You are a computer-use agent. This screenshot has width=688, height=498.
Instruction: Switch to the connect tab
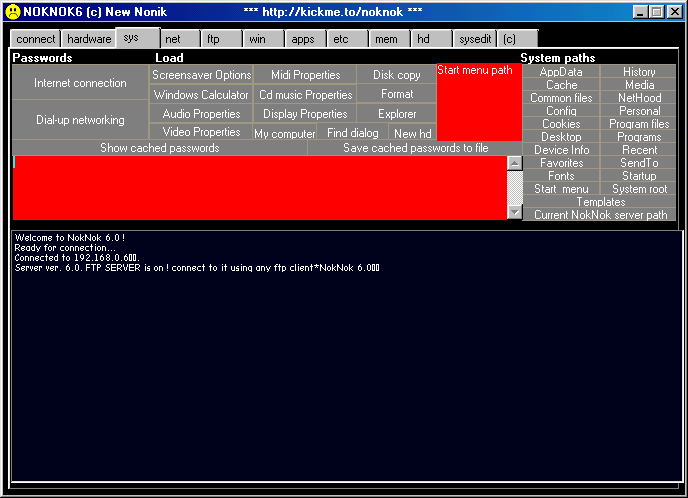[36, 39]
